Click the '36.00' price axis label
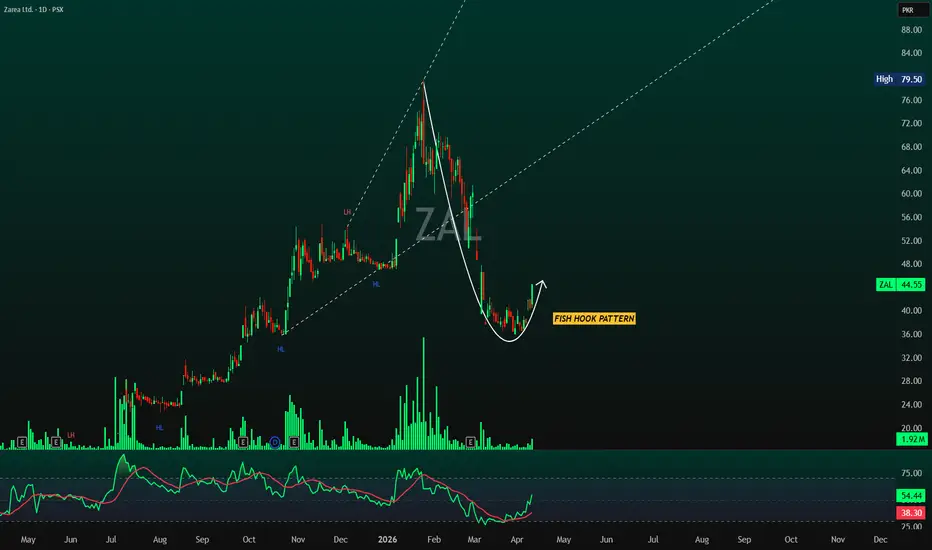Viewport: 932px width, 550px height. pos(911,334)
